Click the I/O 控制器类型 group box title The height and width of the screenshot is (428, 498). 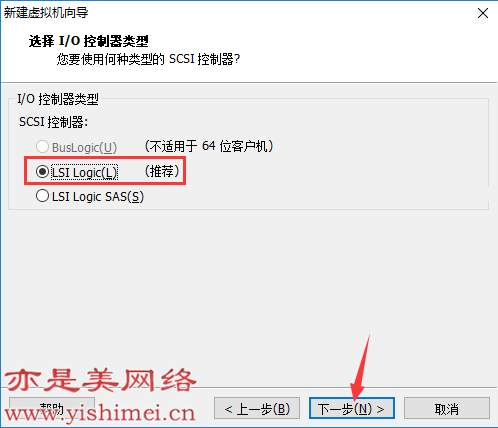[x=58, y=99]
